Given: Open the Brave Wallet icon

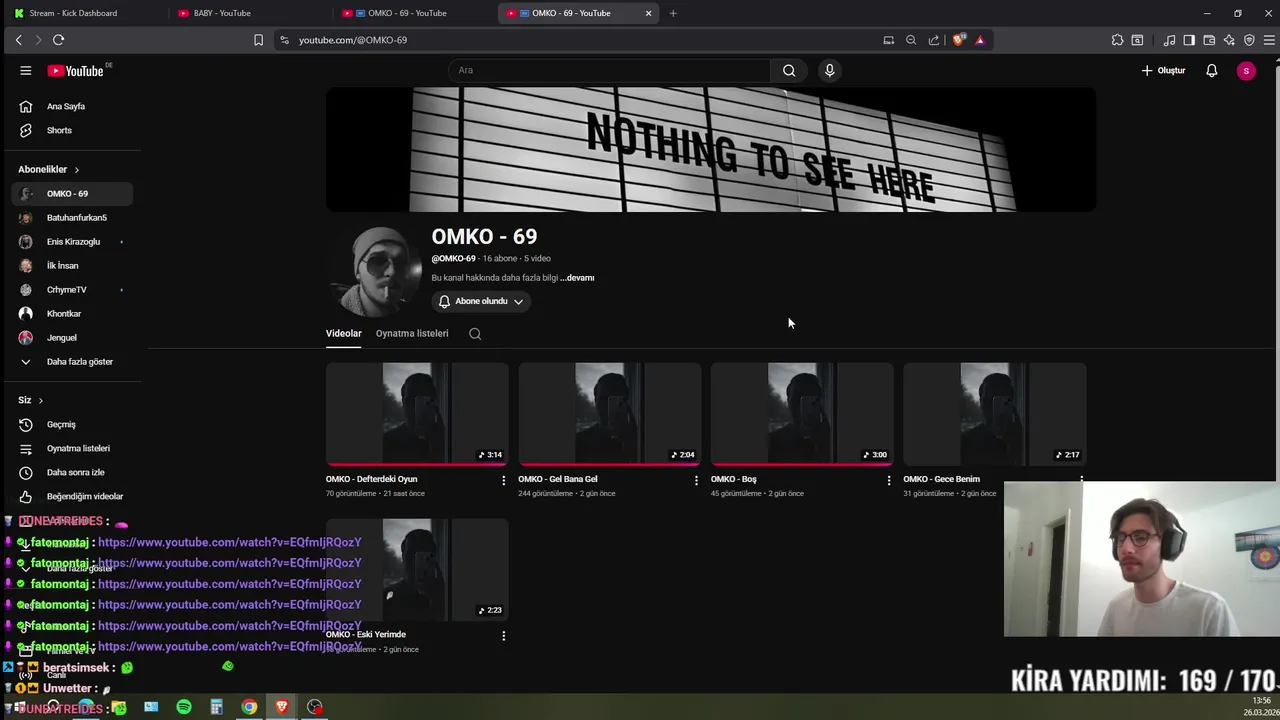Looking at the screenshot, I should pos(1209,40).
